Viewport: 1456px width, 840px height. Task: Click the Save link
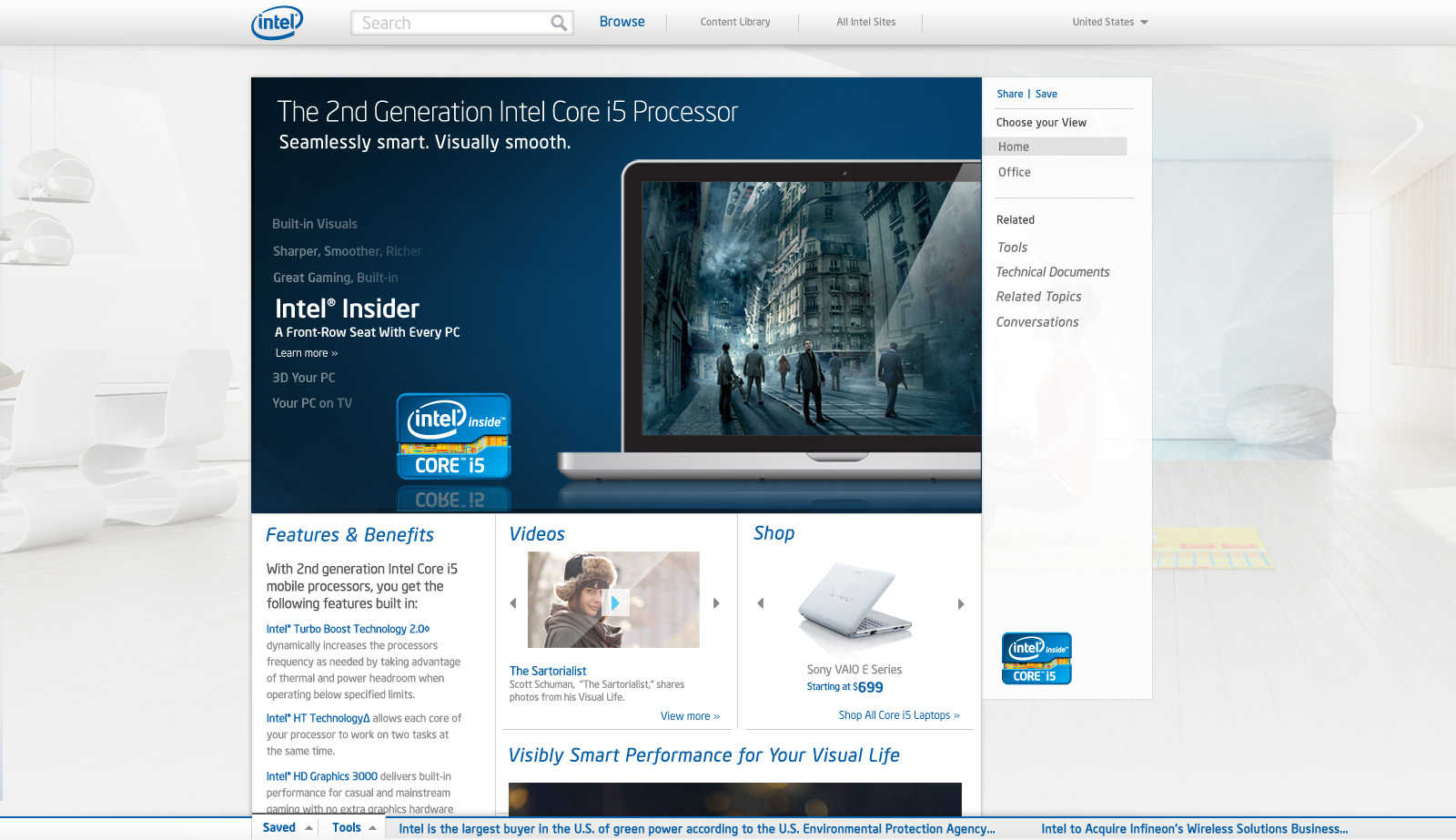[1046, 94]
